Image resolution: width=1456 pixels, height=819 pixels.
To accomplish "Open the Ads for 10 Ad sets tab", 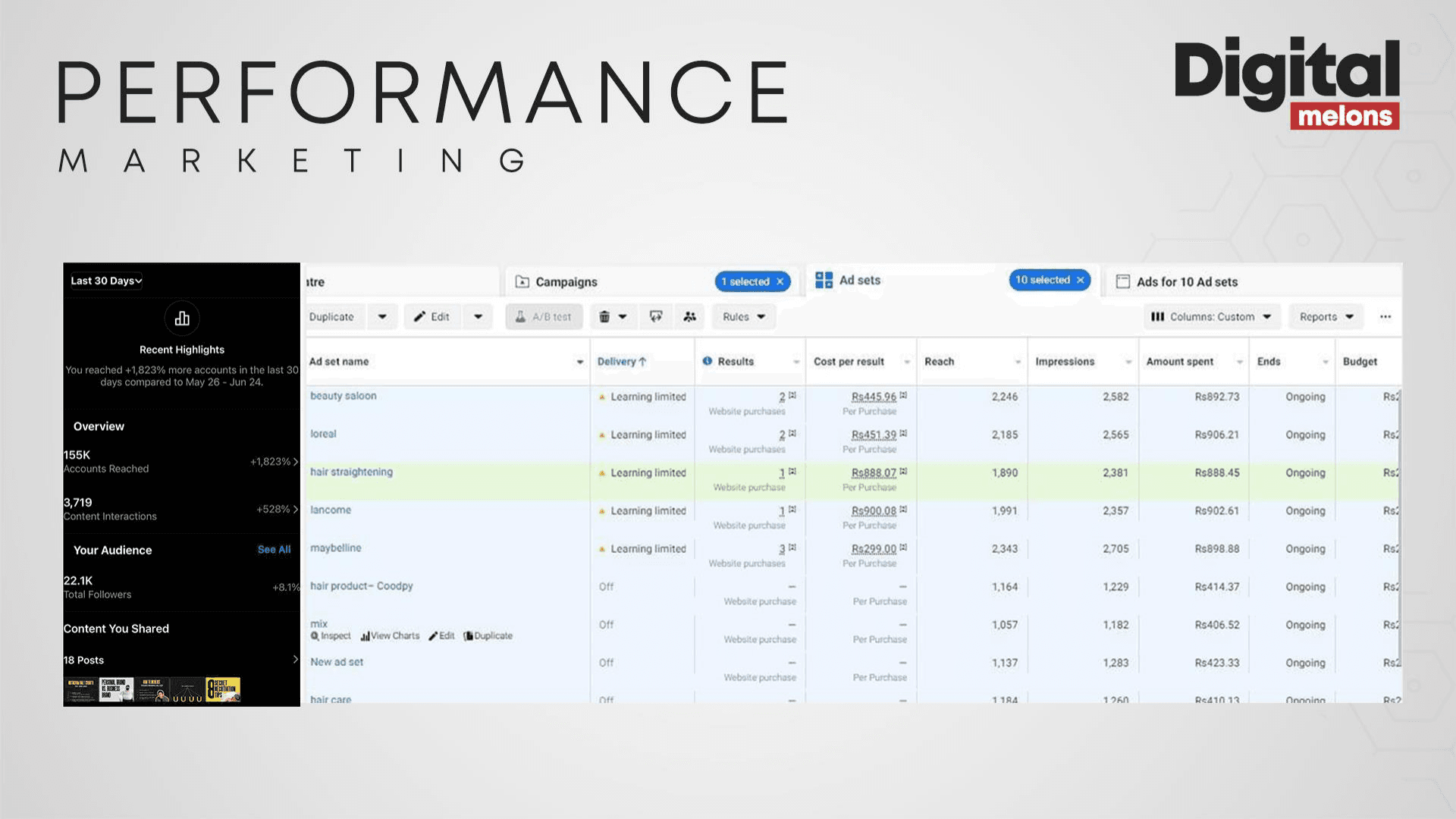I will 1186,282.
